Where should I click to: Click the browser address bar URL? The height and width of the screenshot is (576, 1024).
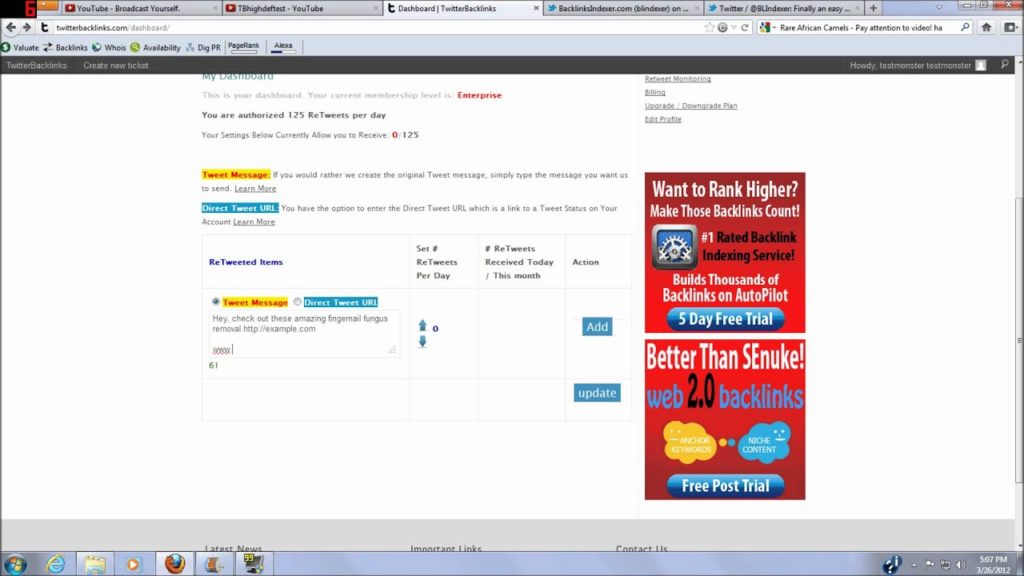(x=112, y=27)
